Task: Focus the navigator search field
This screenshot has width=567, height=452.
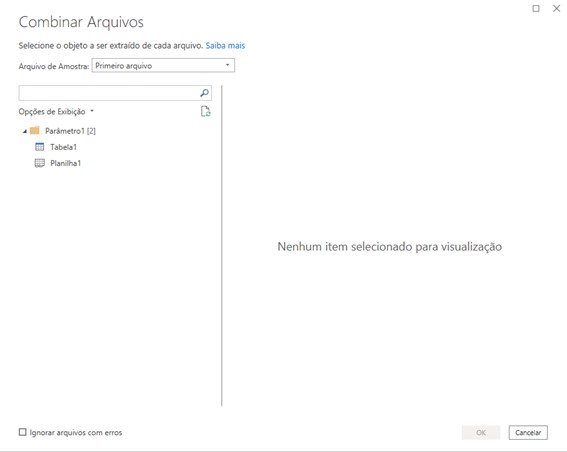Action: click(108, 93)
